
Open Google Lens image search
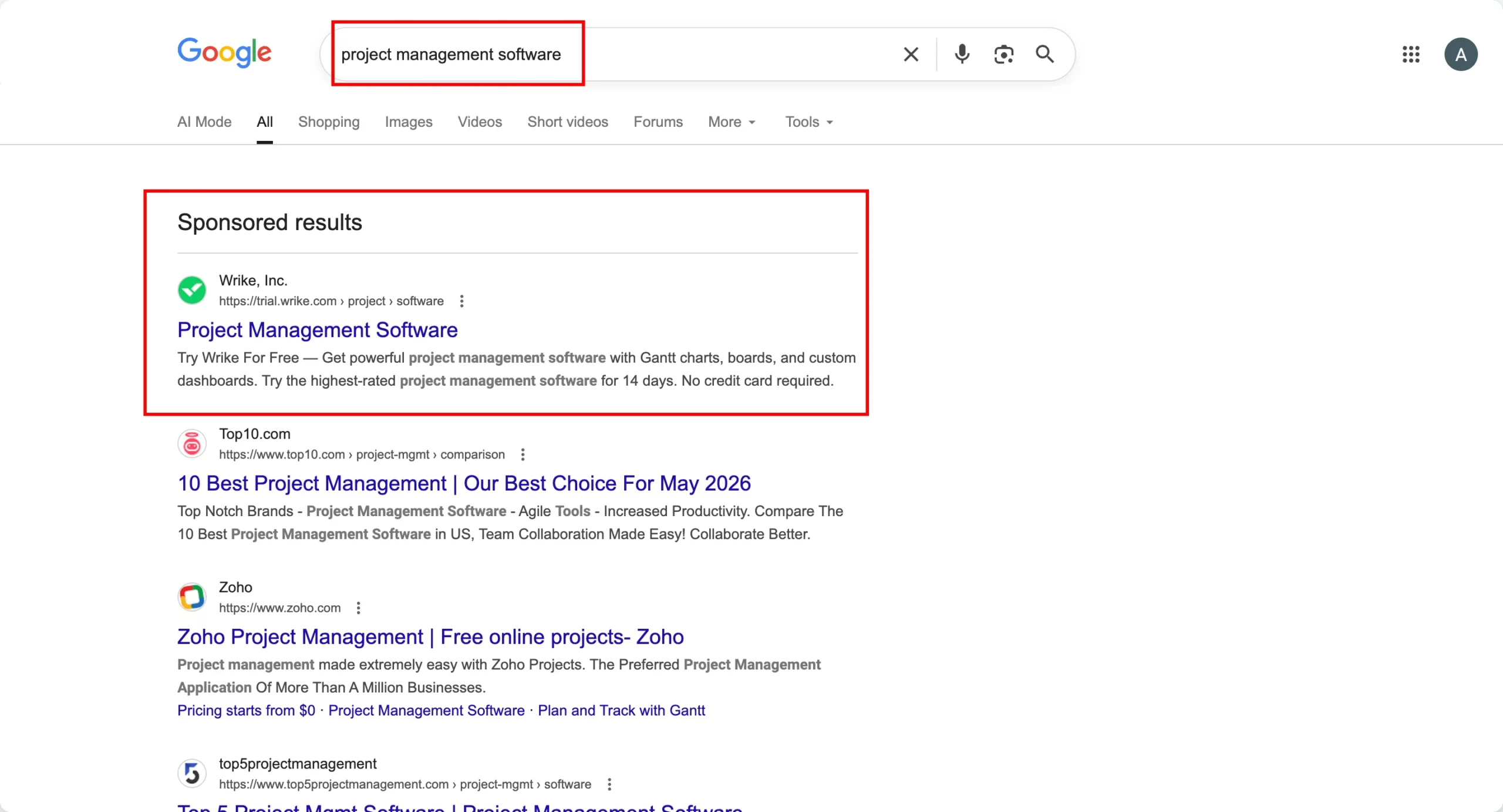[x=1003, y=55]
